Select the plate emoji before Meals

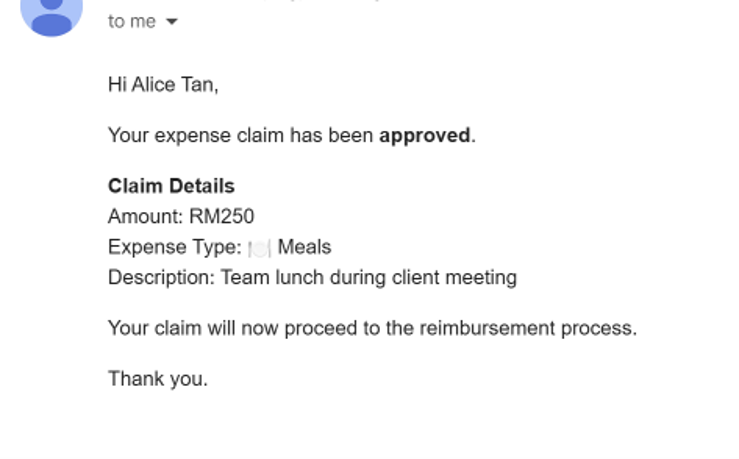(260, 248)
